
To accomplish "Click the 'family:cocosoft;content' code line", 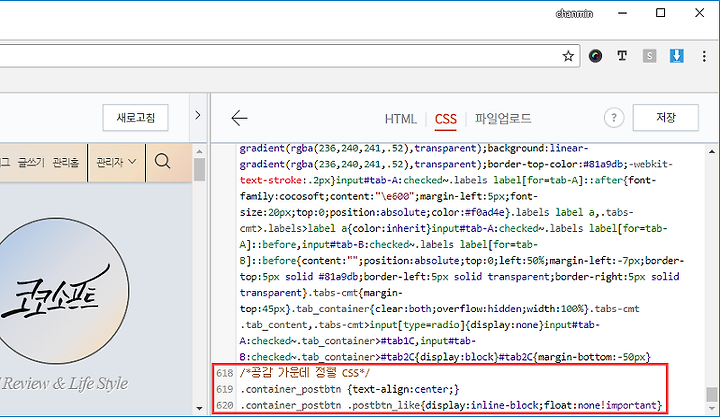I will [389, 196].
